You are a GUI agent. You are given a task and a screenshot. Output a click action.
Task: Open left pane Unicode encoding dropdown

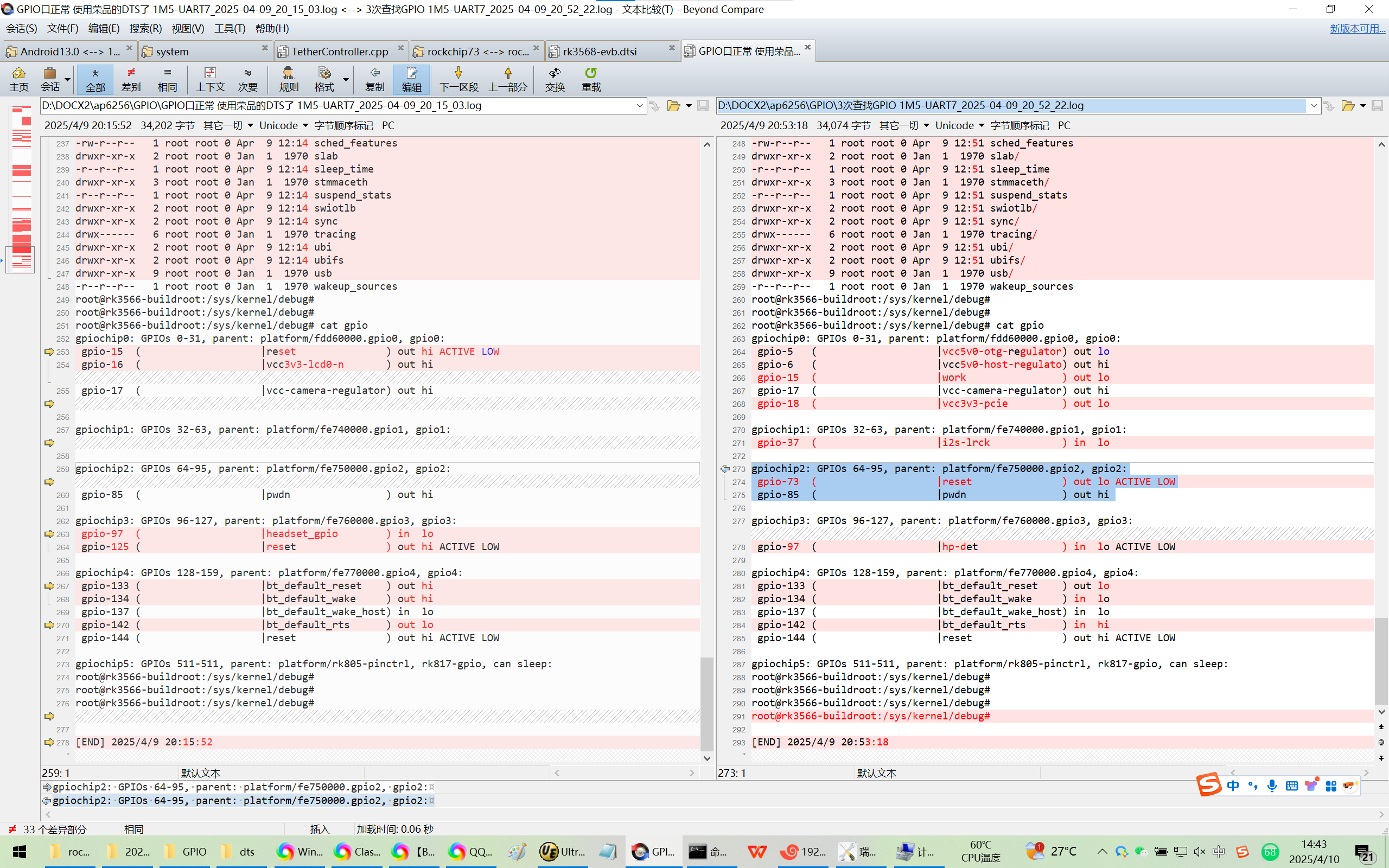pos(284,125)
